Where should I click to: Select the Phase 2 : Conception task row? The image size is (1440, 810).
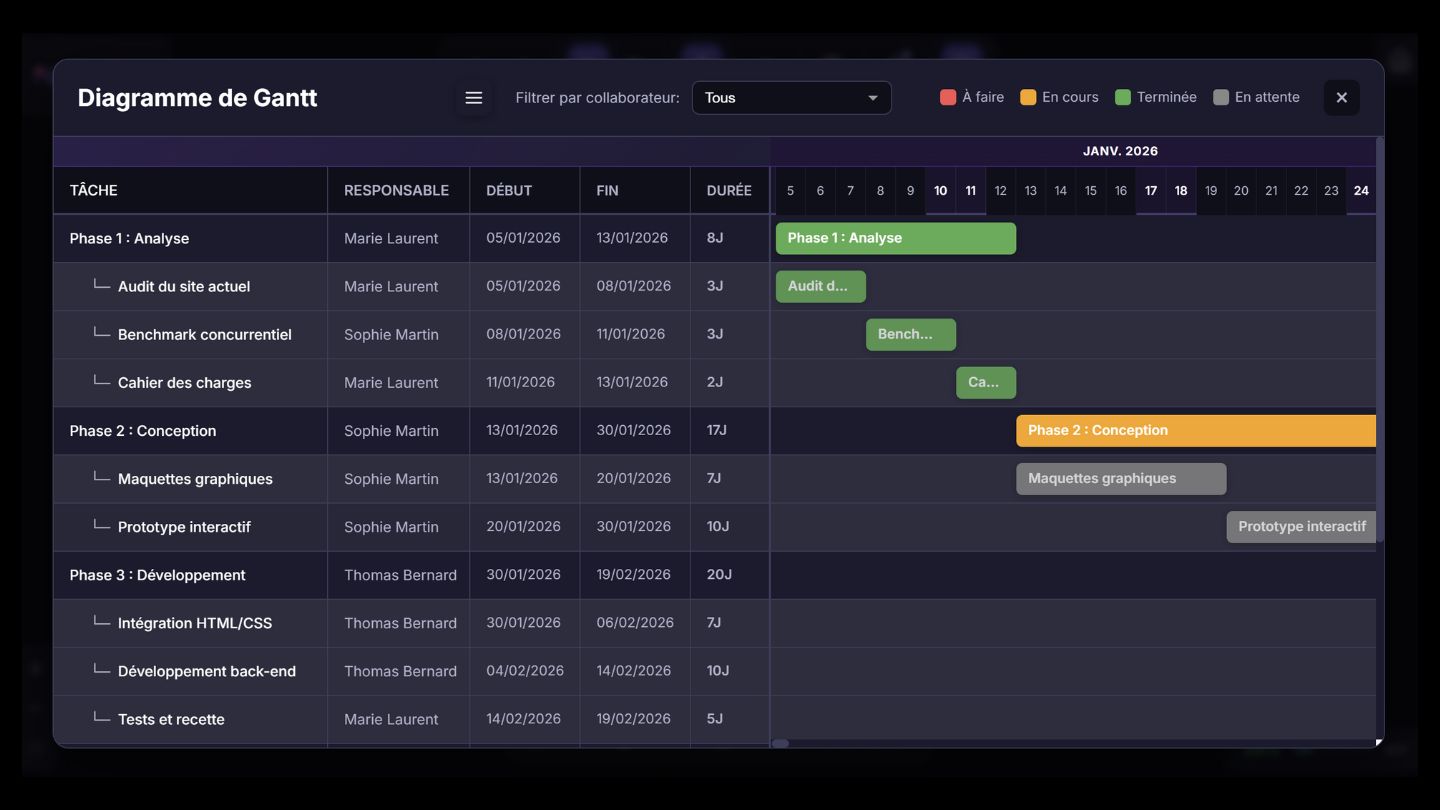tap(411, 430)
